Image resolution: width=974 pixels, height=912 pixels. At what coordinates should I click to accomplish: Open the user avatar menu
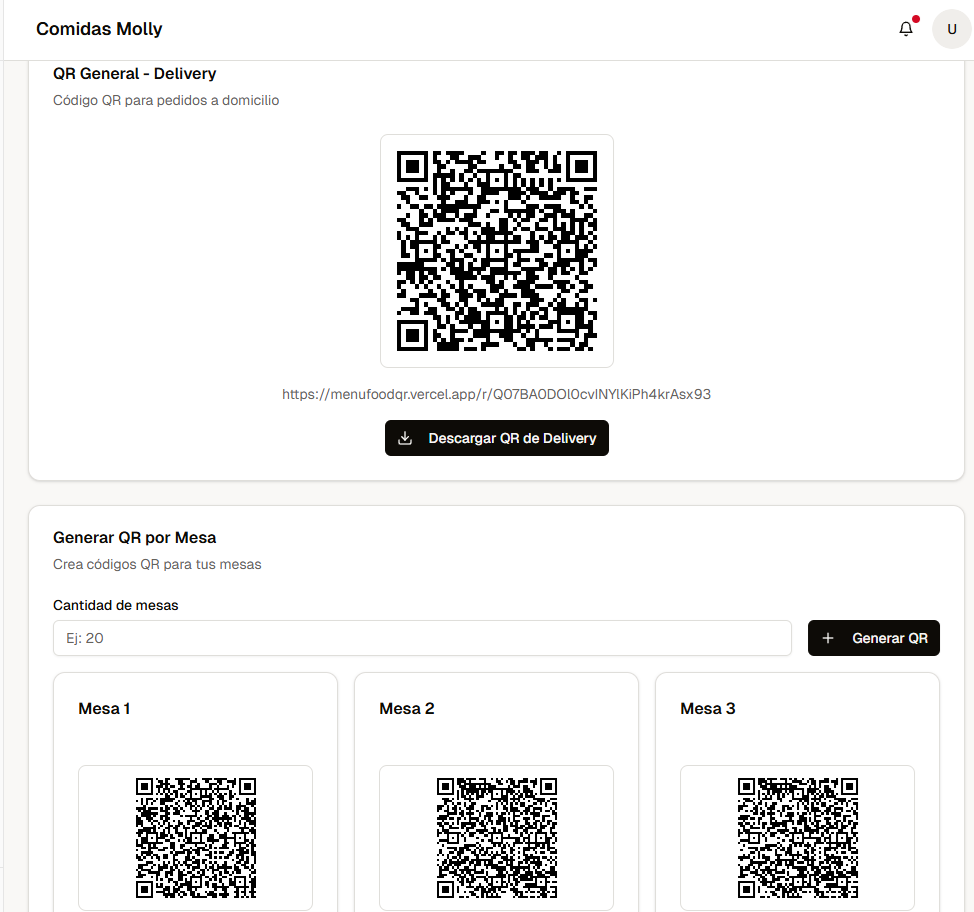pyautogui.click(x=951, y=29)
